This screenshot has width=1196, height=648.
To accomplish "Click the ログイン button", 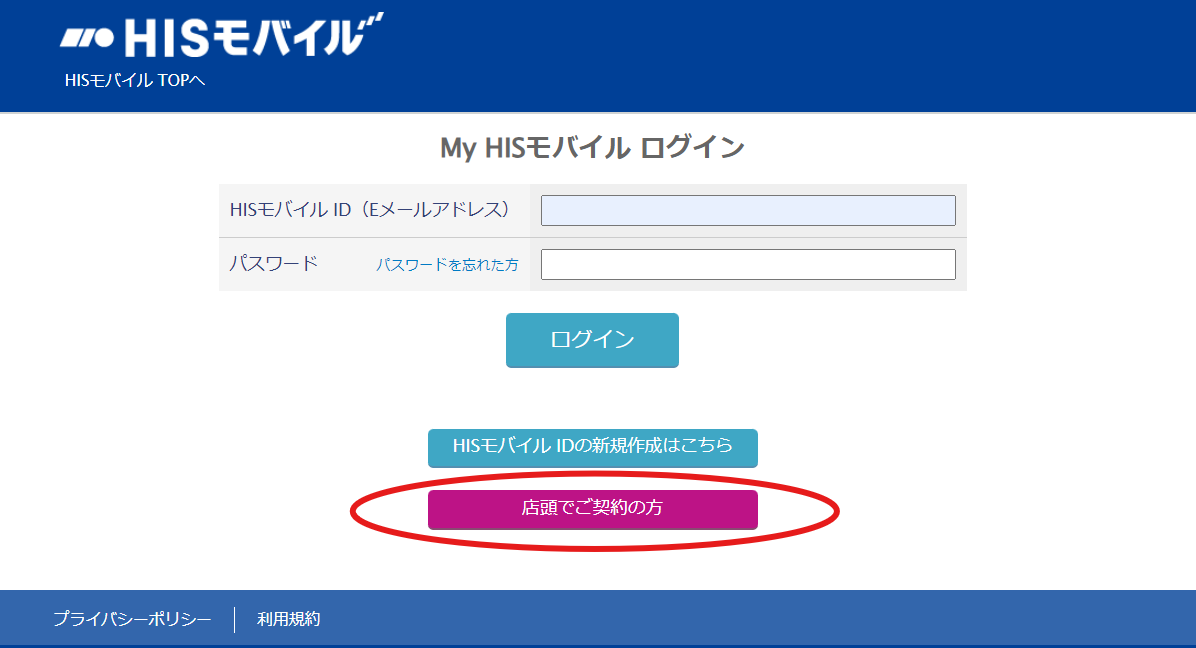I will [592, 340].
